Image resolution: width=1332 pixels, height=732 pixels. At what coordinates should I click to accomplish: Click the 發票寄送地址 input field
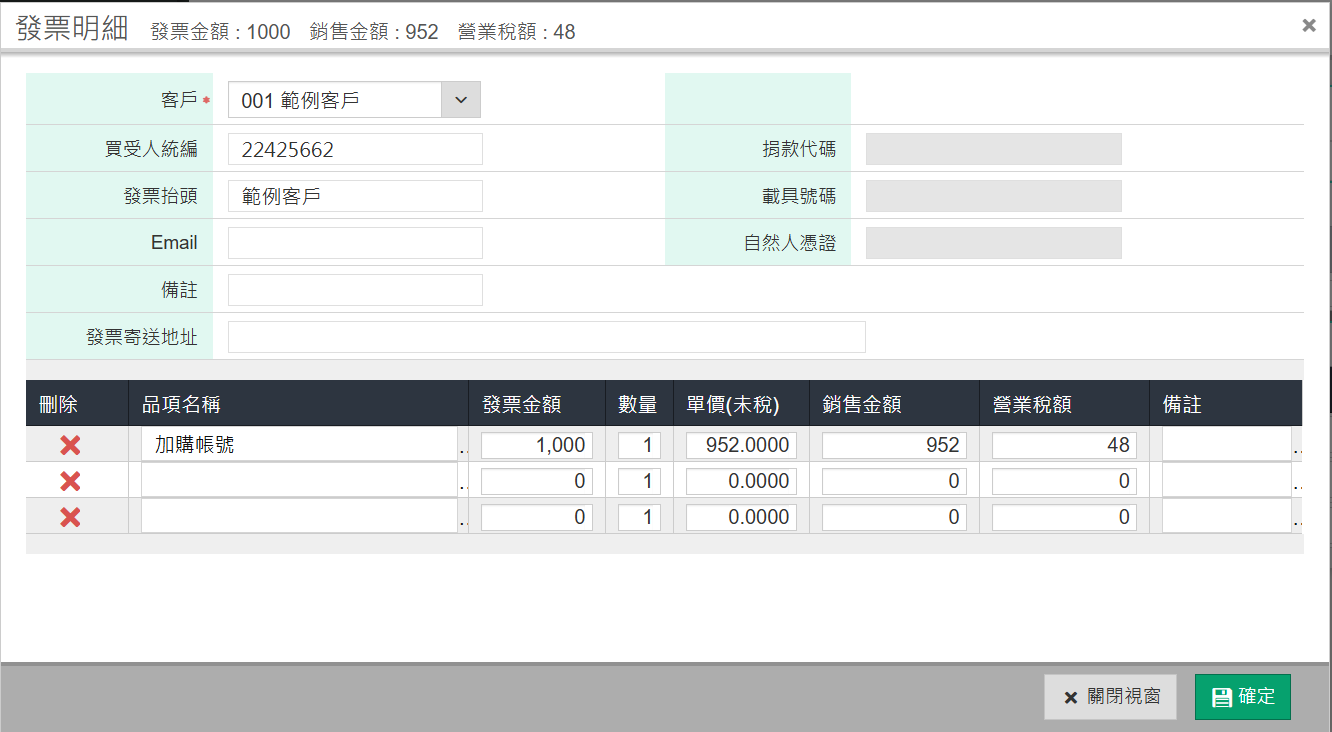[546, 337]
